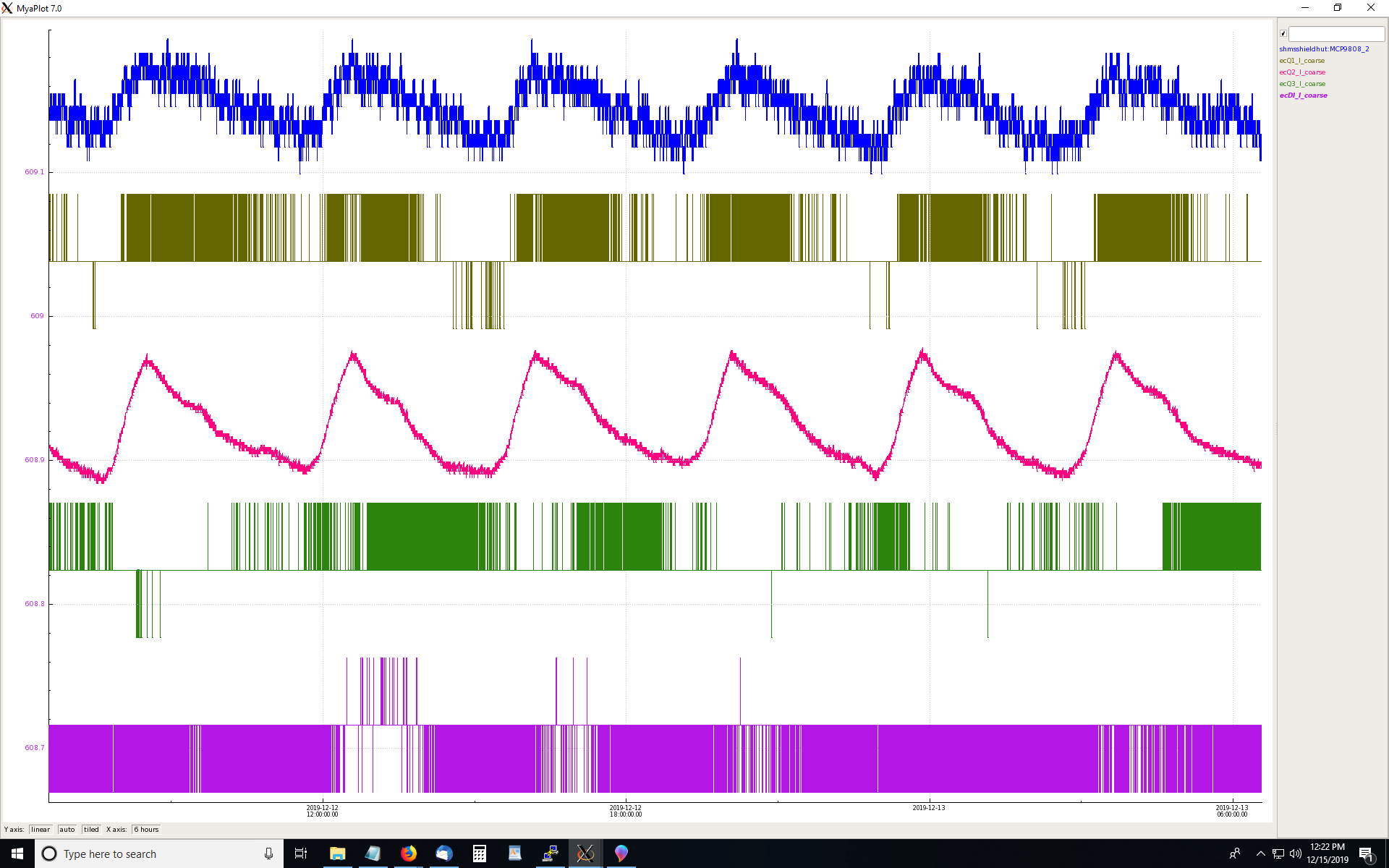Toggle the Y axis auto range button

click(67, 830)
